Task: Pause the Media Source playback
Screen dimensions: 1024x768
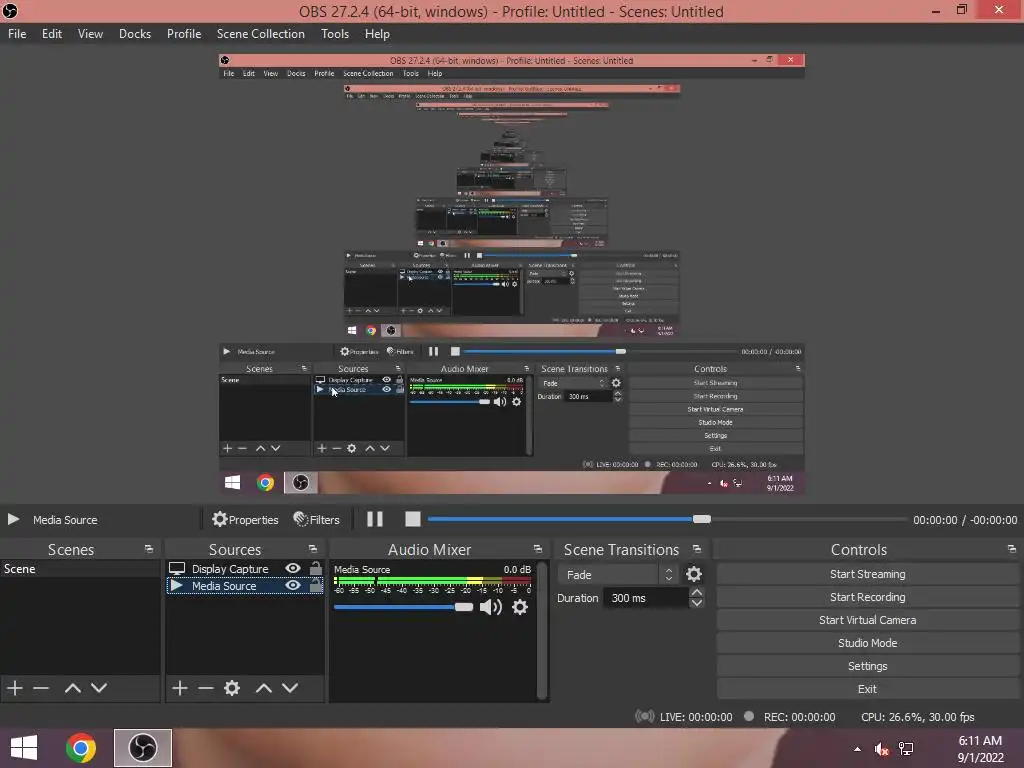Action: (x=375, y=519)
